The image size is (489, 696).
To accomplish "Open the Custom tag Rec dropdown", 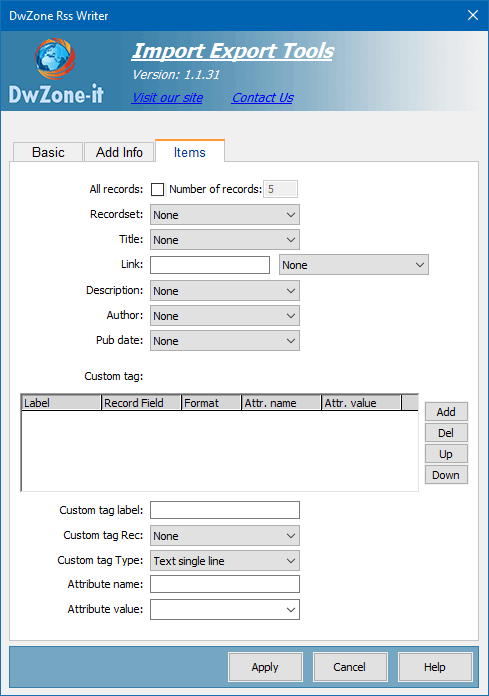I will tap(225, 536).
